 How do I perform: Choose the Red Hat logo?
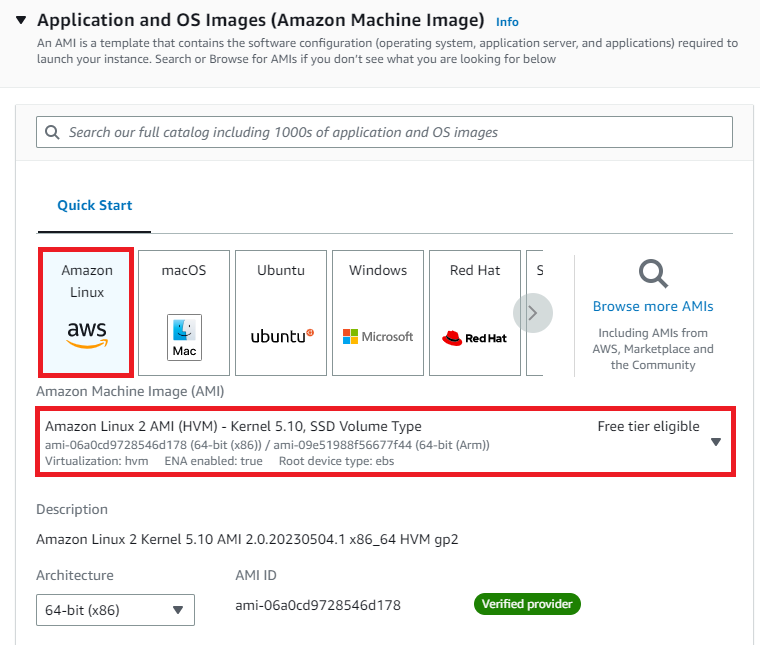pos(474,338)
